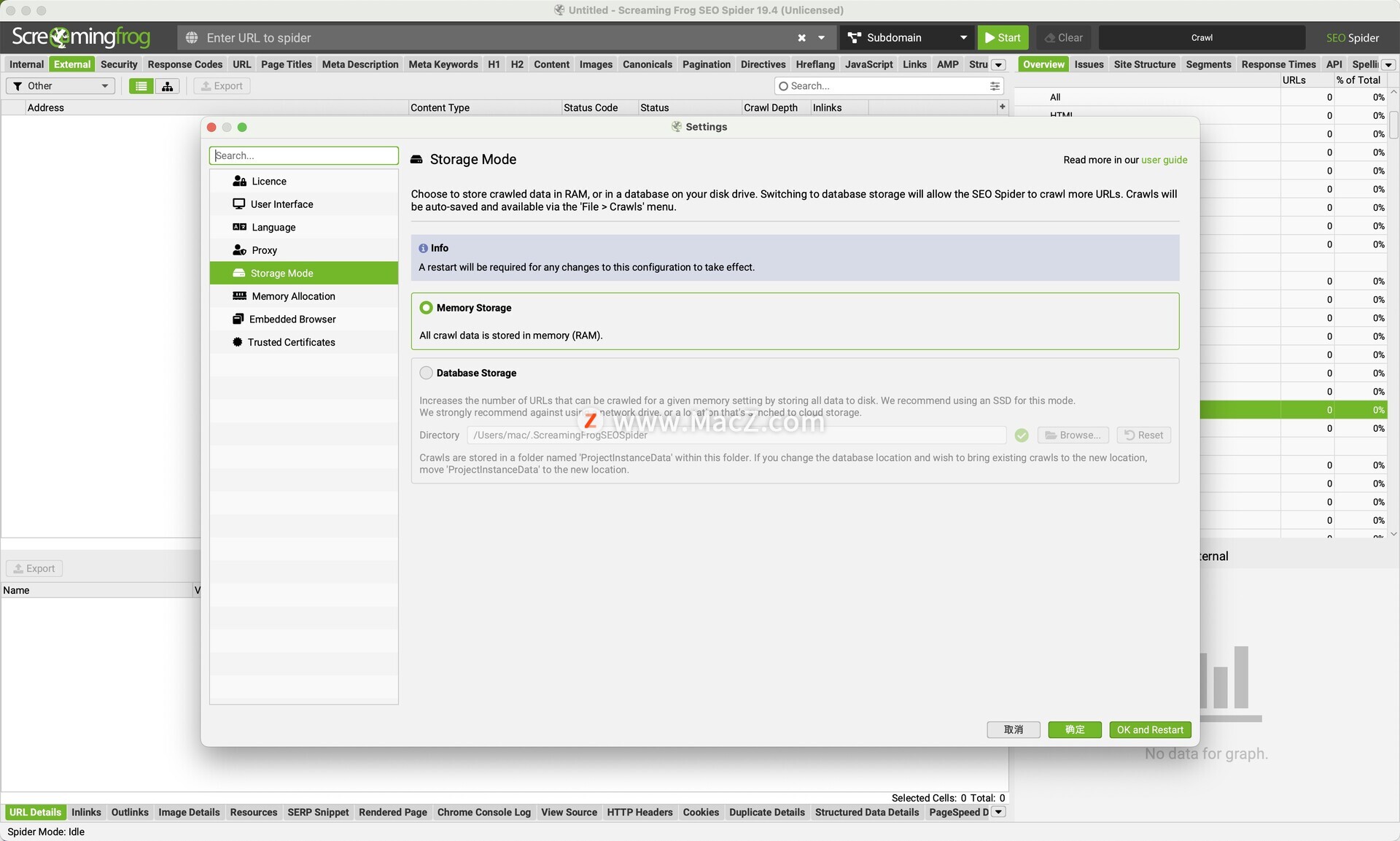Image resolution: width=1400 pixels, height=841 pixels.
Task: Select Proxy in settings list
Action: click(x=304, y=250)
